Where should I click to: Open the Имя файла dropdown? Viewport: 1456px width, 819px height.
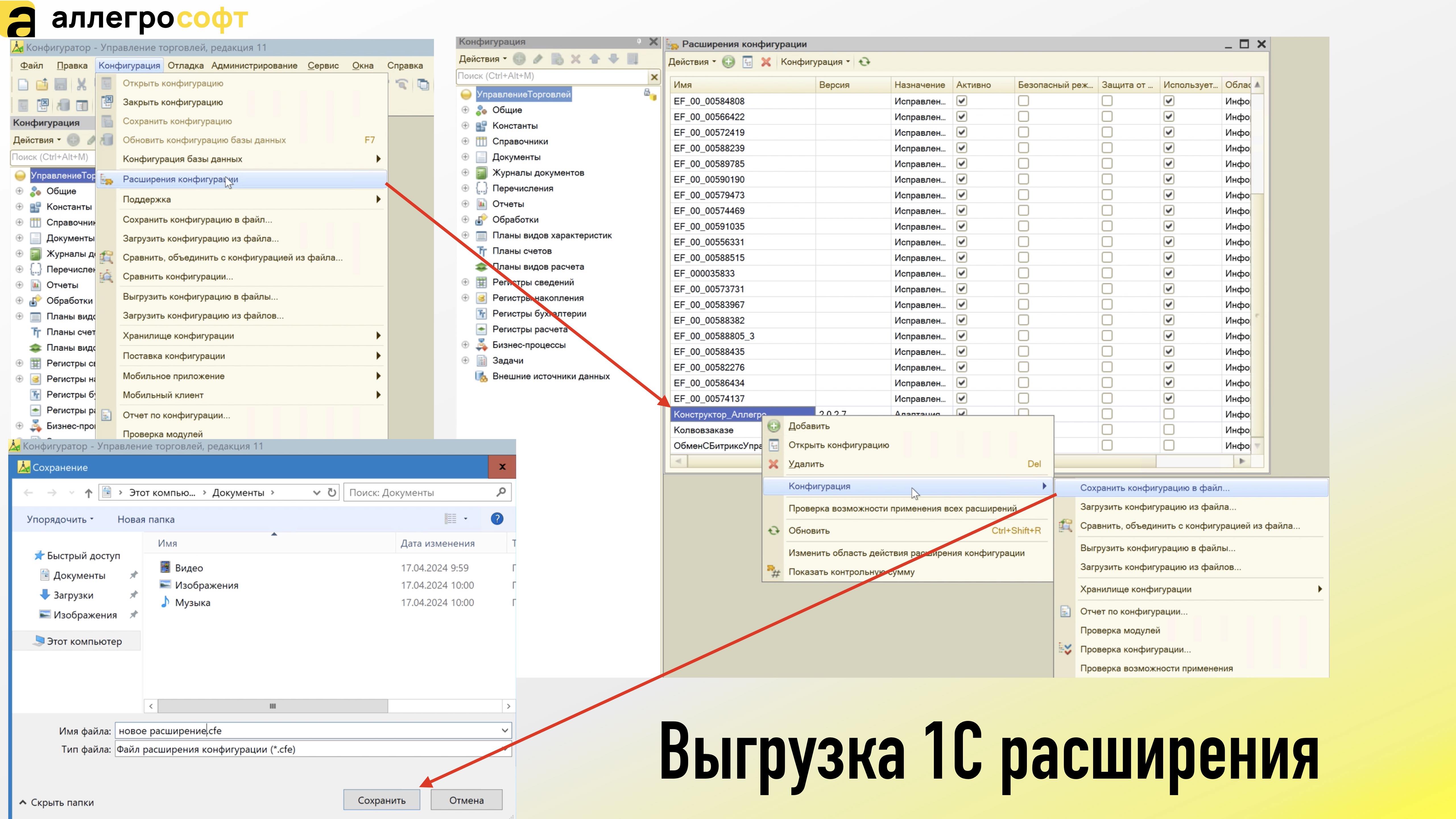[504, 731]
